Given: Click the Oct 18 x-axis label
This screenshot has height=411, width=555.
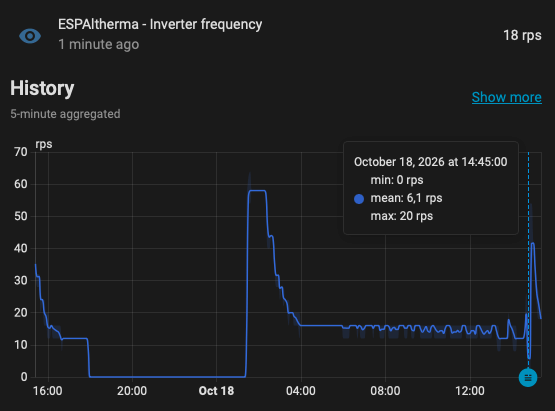Looking at the screenshot, I should [216, 391].
